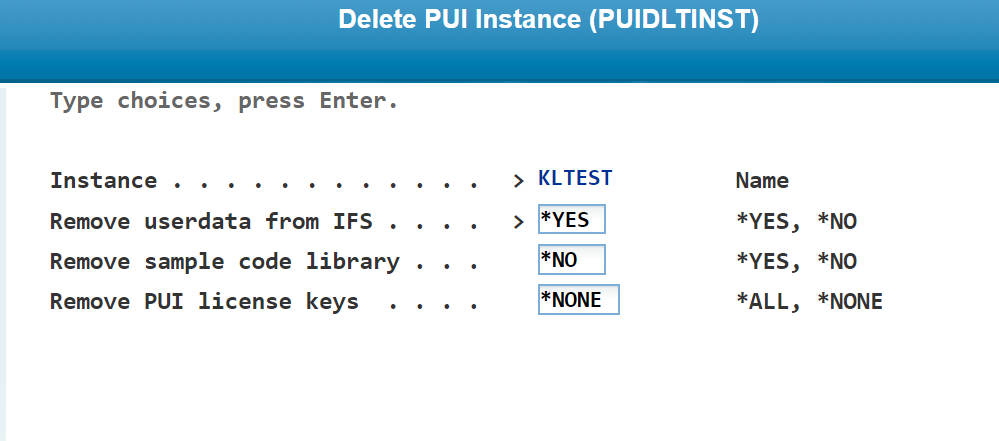Click the Remove userdata from IFS label
The height and width of the screenshot is (441, 999).
pyautogui.click(x=211, y=222)
